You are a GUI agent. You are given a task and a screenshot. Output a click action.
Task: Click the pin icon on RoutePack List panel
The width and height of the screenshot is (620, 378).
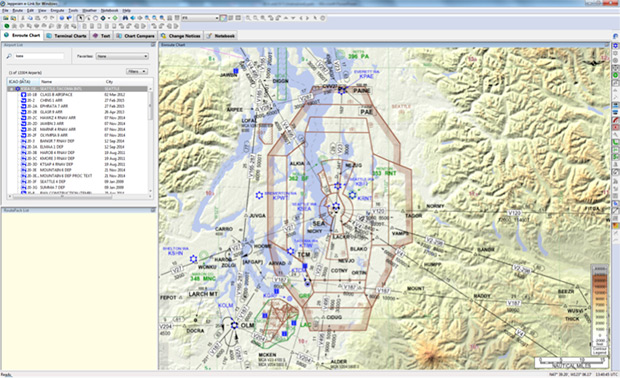tap(153, 210)
